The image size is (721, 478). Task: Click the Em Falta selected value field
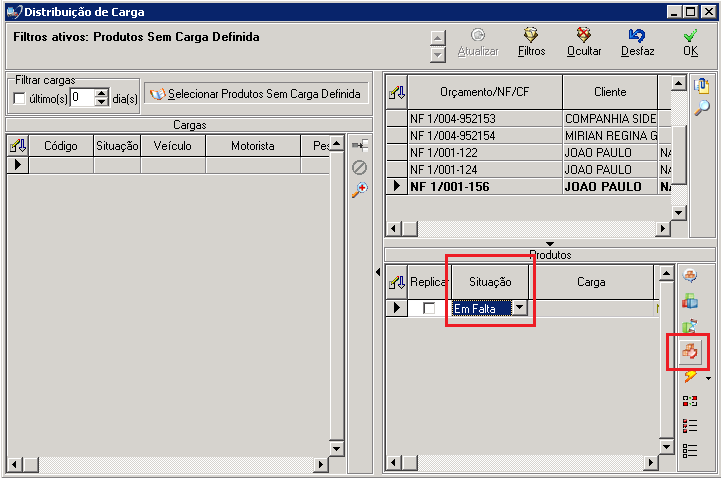click(482, 308)
